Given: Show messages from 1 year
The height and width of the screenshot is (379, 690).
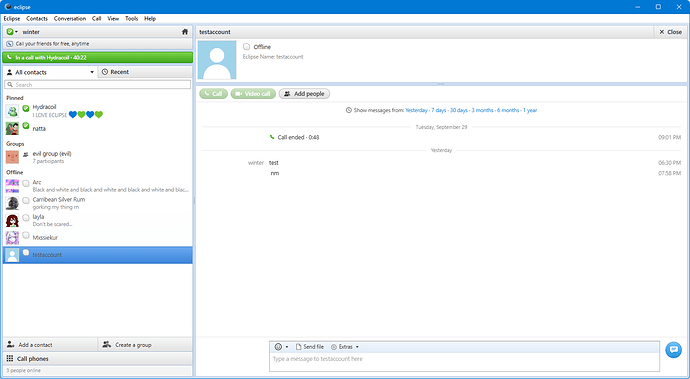Looking at the screenshot, I should coord(530,110).
